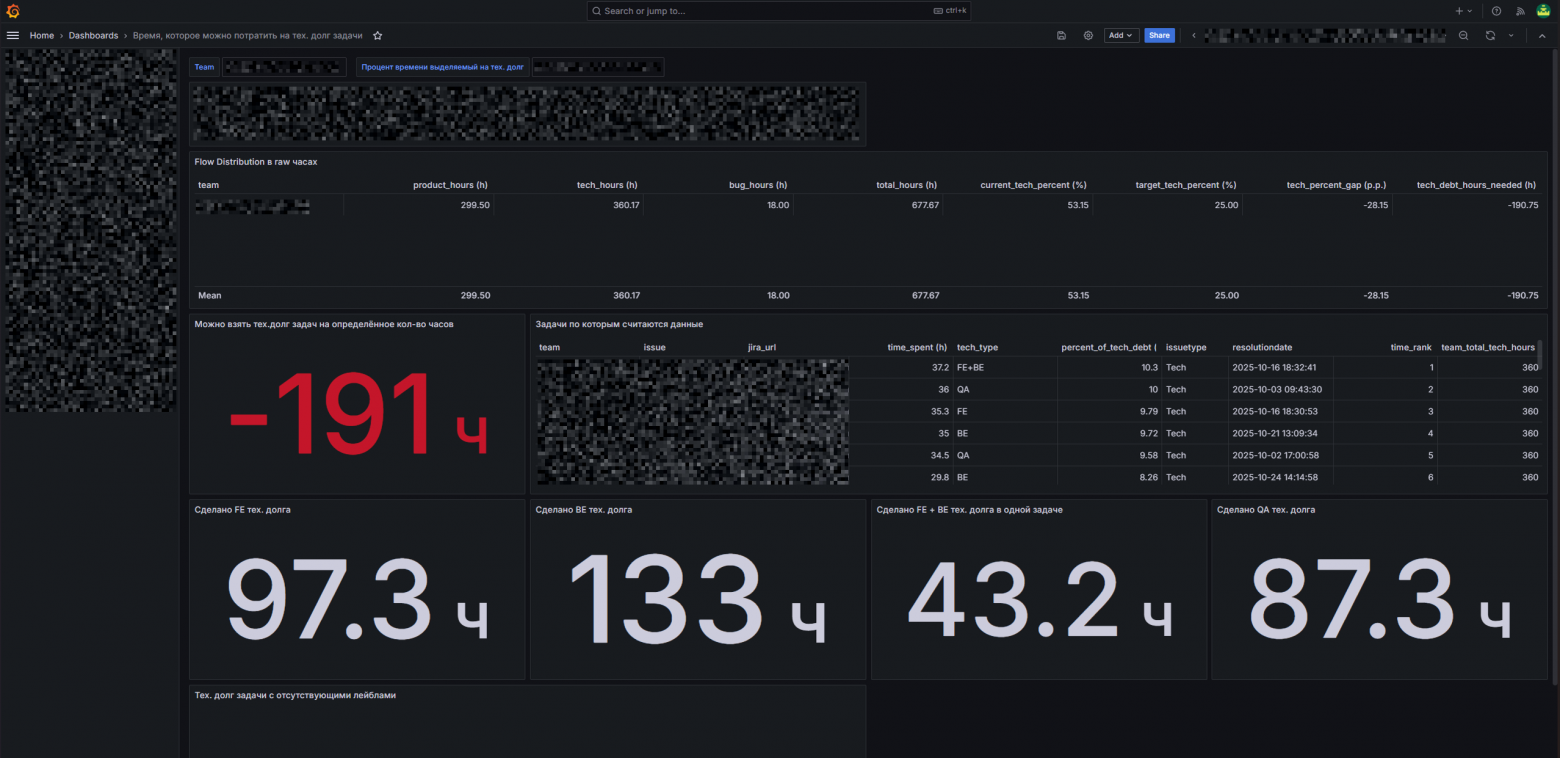Open the news feed icon
1560x758 pixels.
1520,11
